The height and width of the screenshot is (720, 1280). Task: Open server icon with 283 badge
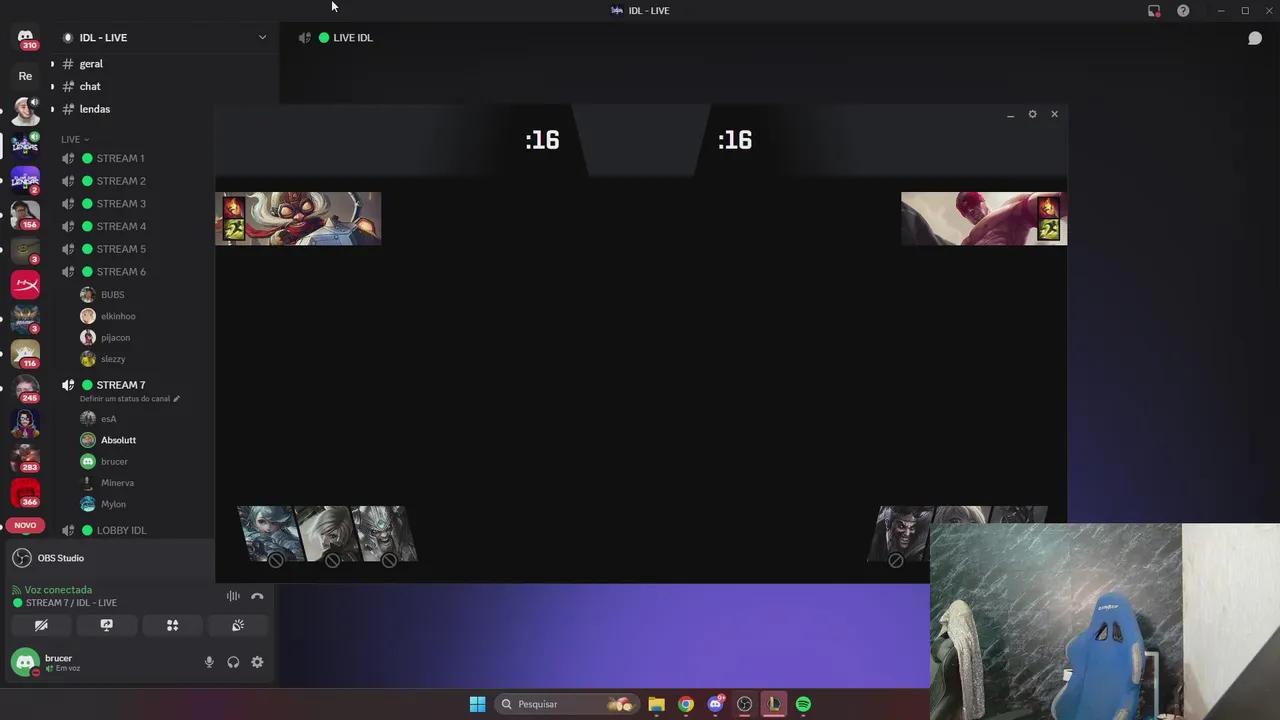[25, 458]
